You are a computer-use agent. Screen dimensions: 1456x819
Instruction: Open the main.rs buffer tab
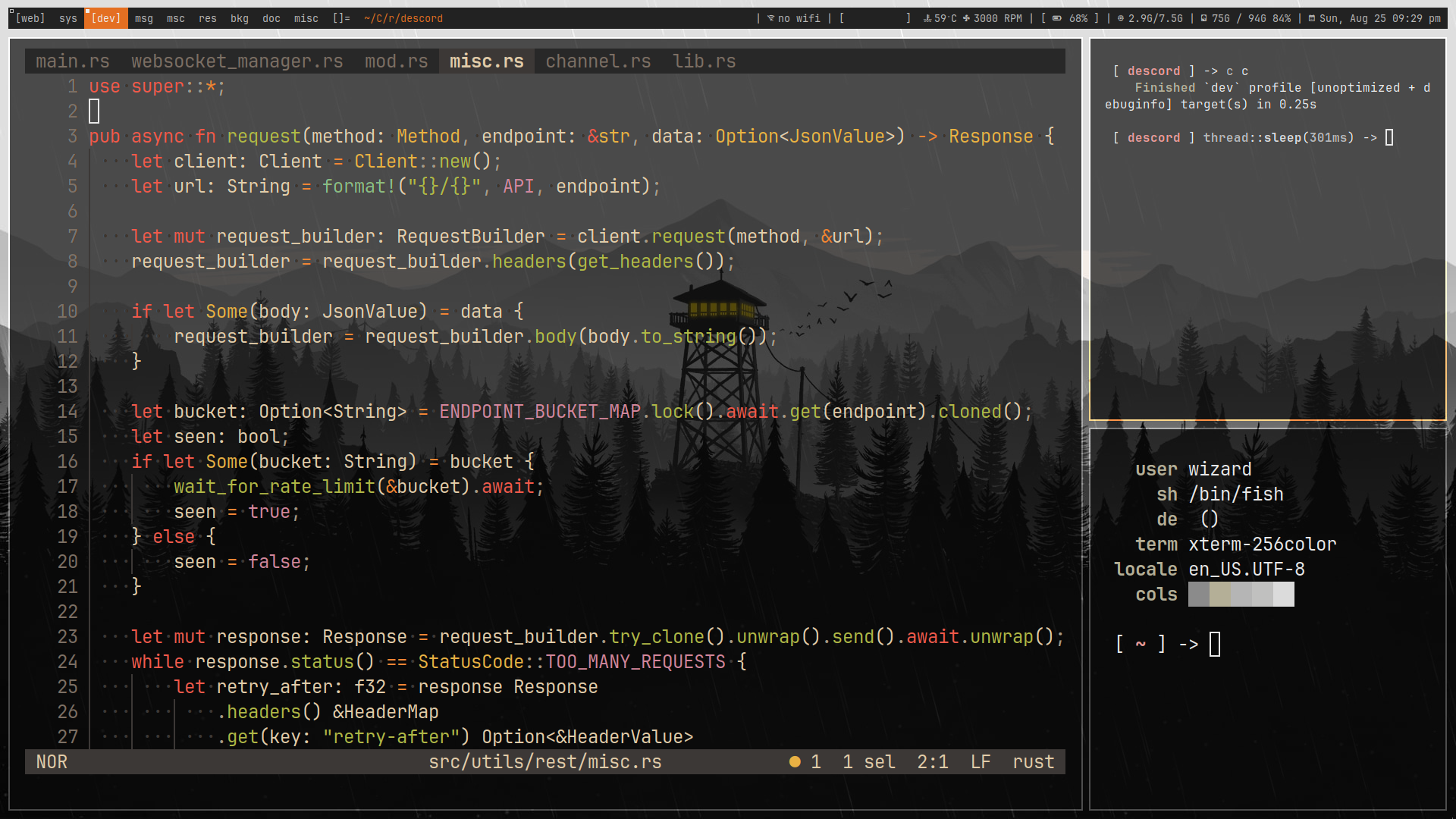tap(72, 61)
